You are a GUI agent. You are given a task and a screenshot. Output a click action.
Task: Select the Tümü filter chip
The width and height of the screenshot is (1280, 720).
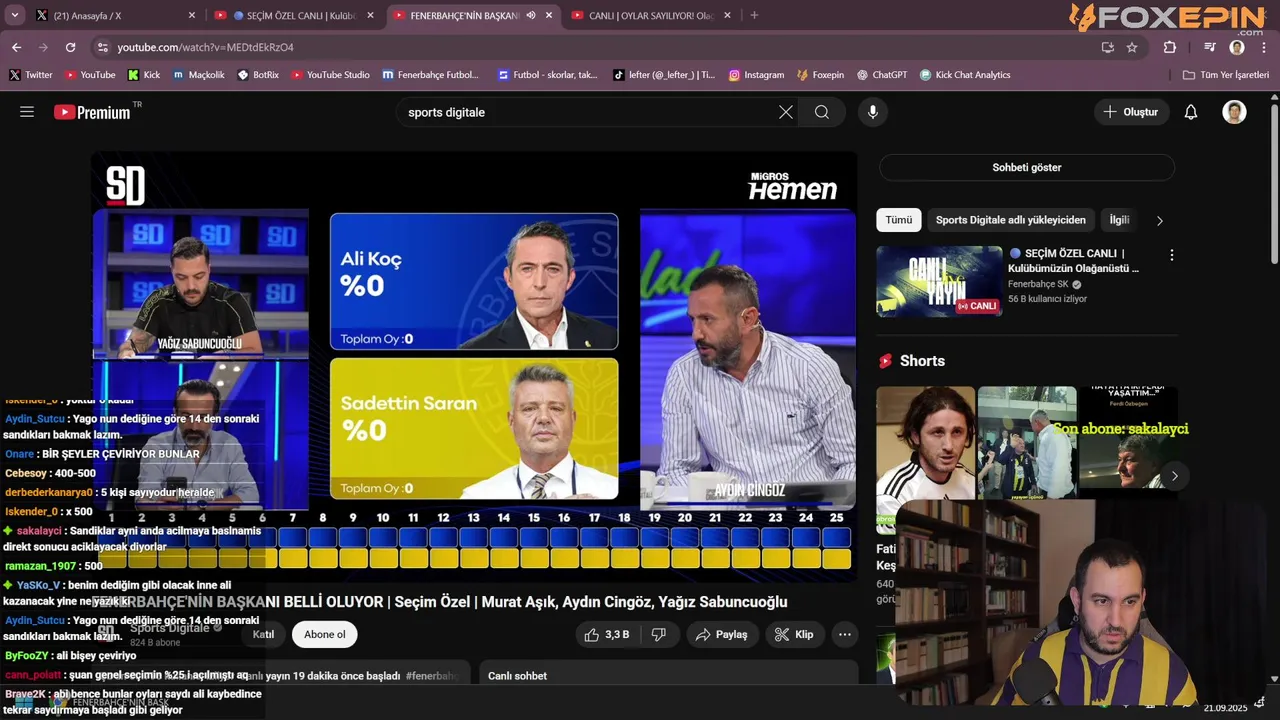pos(899,220)
